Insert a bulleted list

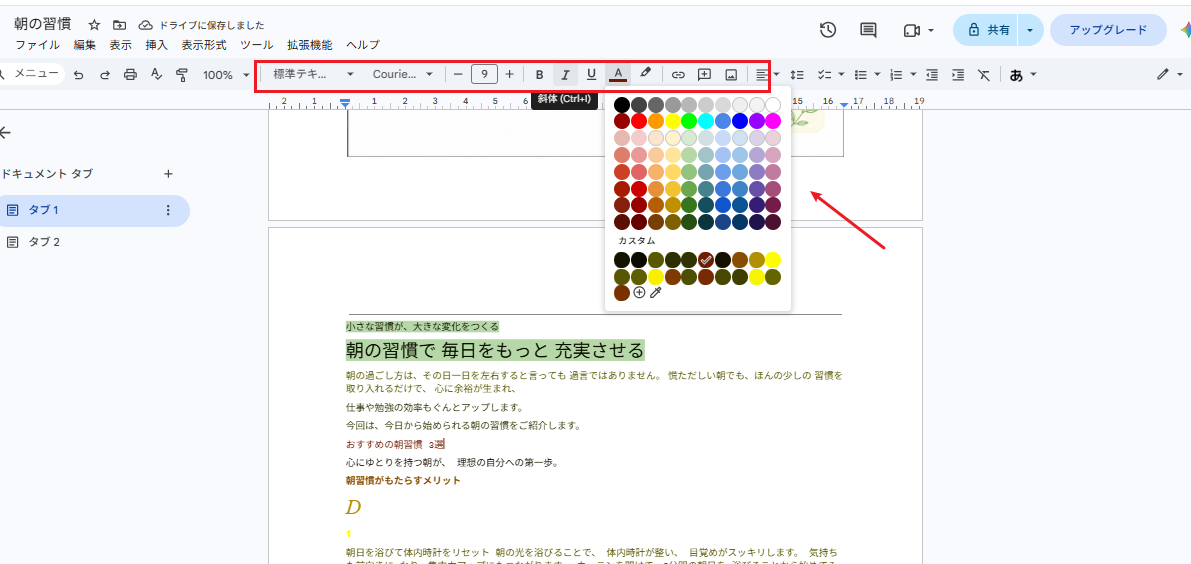pyautogui.click(x=861, y=74)
